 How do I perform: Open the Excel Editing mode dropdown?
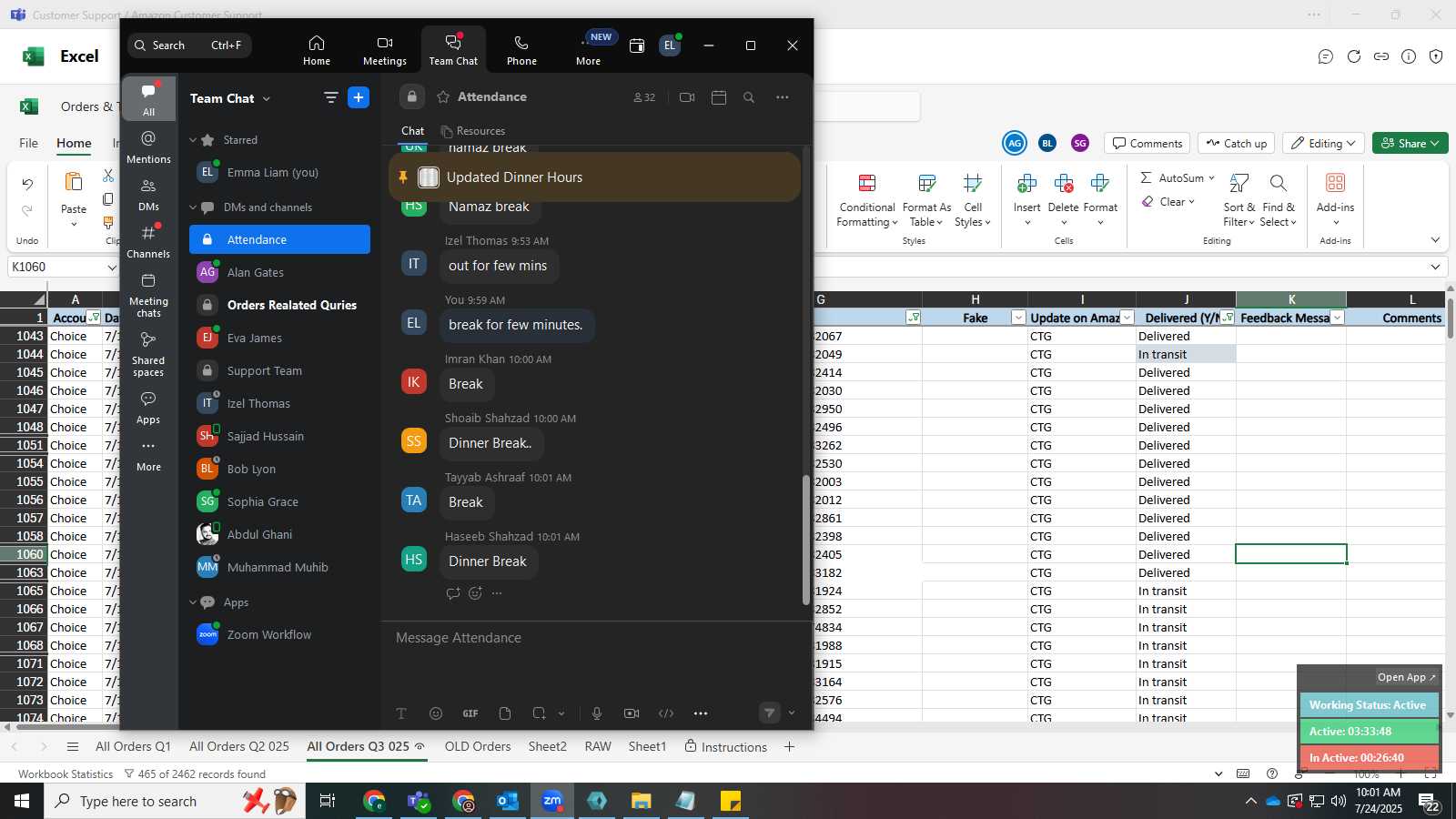point(1323,143)
